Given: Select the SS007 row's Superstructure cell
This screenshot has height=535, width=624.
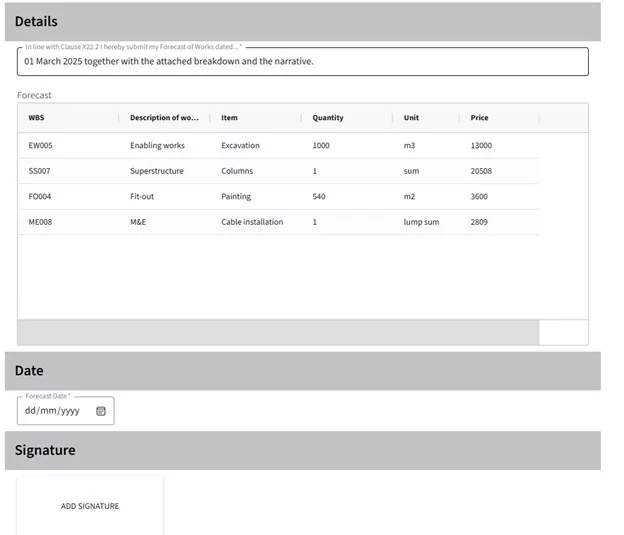Looking at the screenshot, I should click(157, 171).
